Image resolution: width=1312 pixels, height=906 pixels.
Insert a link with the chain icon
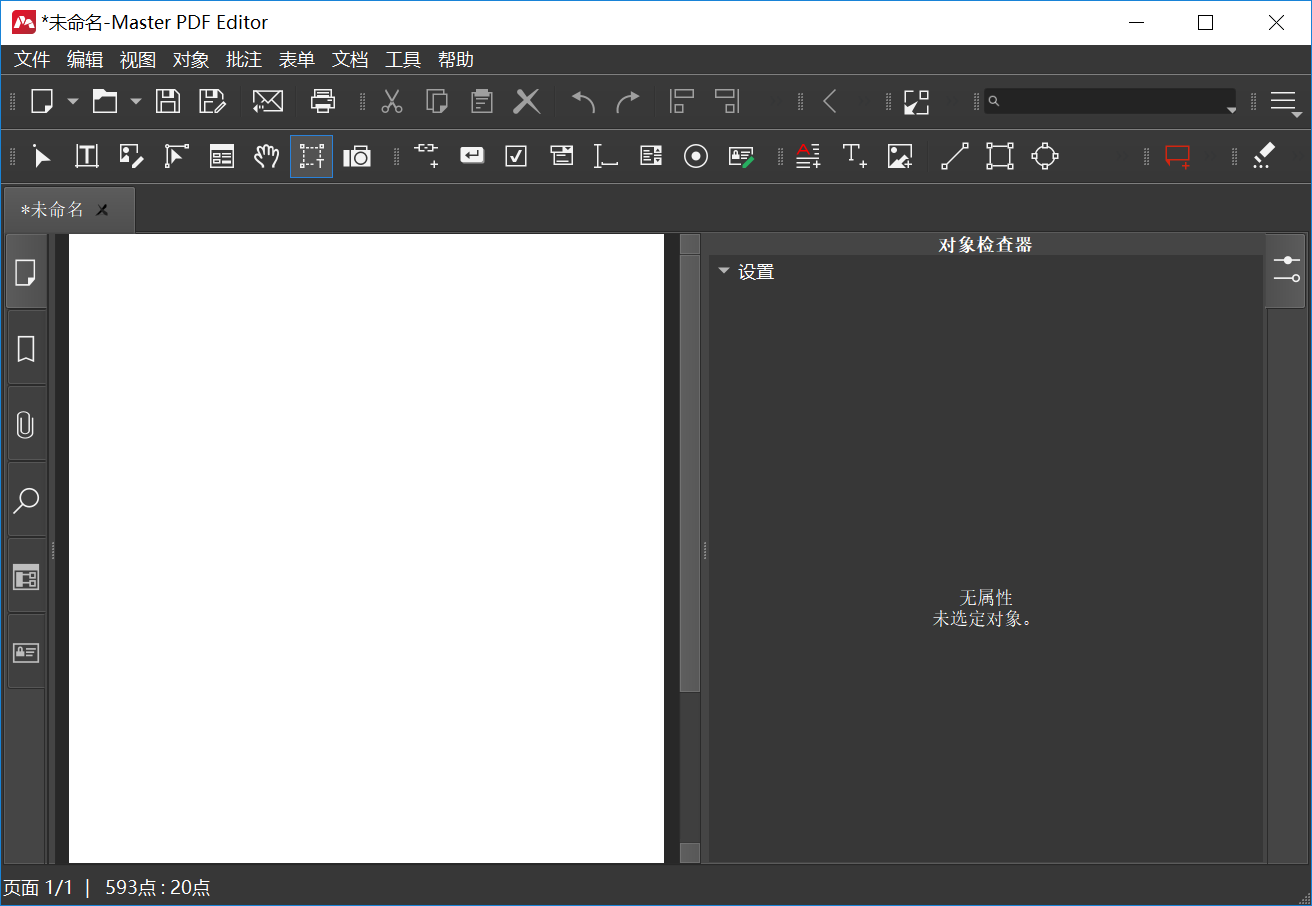427,154
